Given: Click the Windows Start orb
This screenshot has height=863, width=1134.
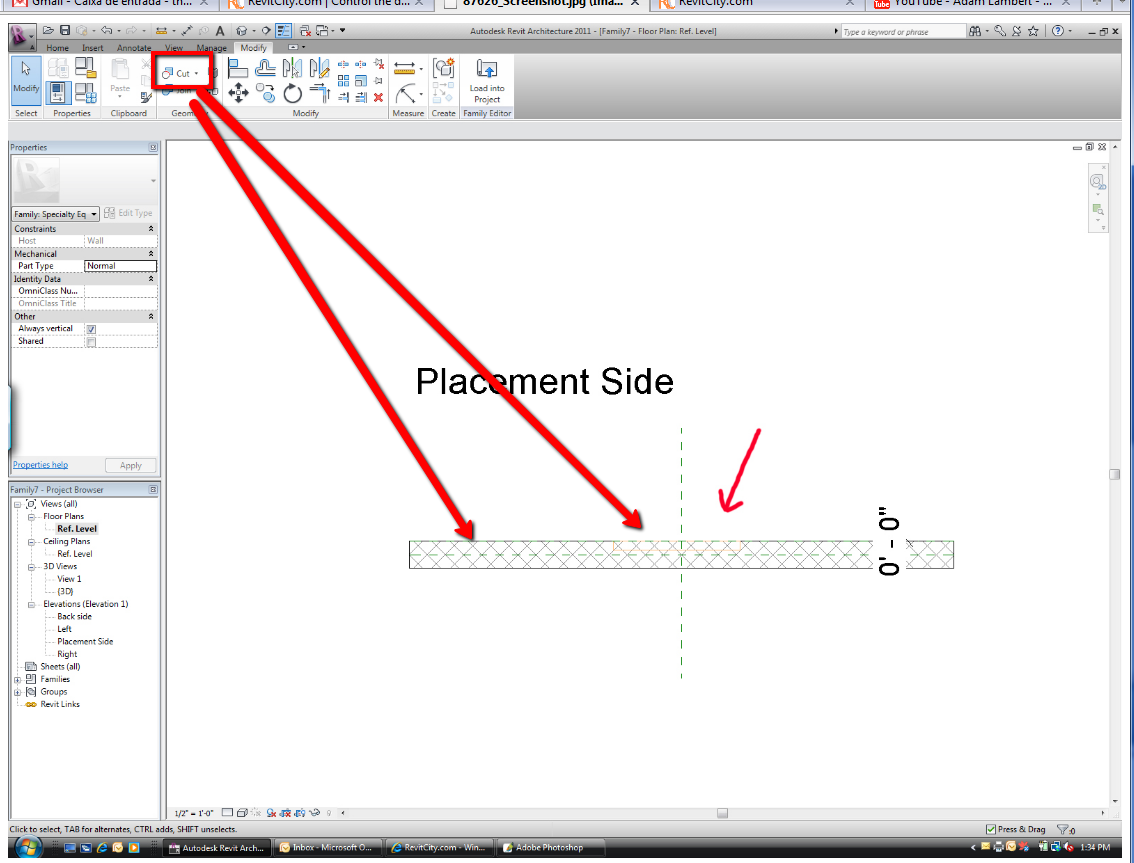Looking at the screenshot, I should (x=27, y=847).
